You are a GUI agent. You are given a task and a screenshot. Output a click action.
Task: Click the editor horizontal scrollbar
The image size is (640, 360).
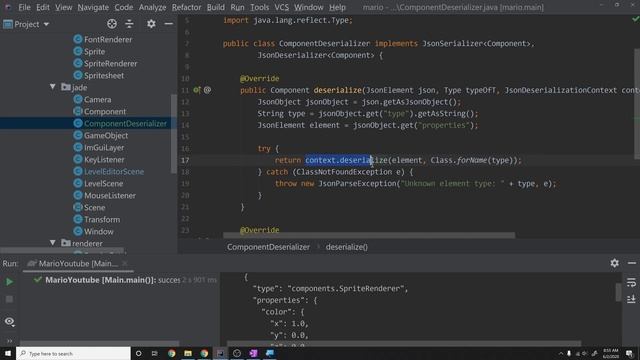(x=369, y=236)
